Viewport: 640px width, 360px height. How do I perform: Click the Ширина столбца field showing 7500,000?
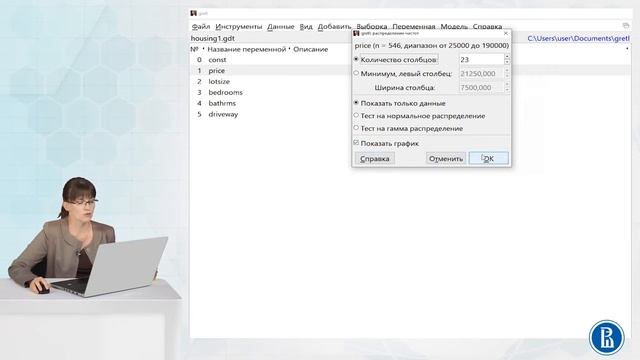(481, 88)
